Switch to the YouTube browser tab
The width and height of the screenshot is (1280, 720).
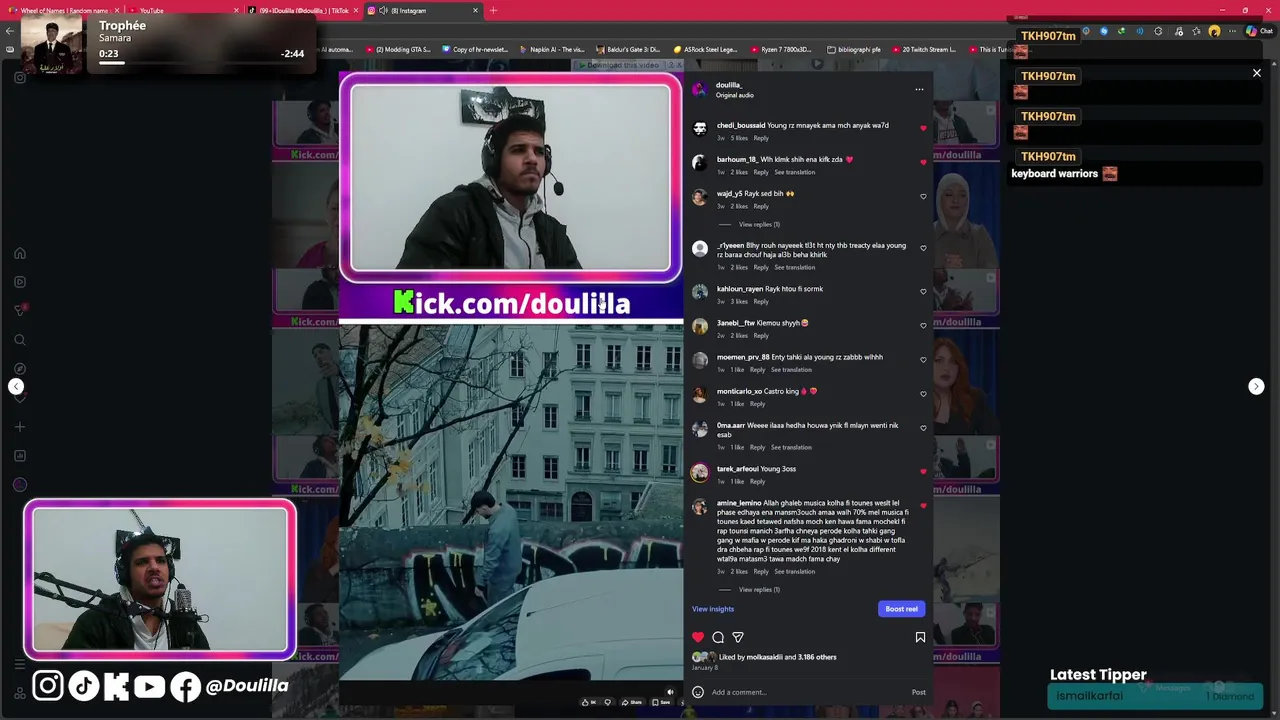coord(183,10)
